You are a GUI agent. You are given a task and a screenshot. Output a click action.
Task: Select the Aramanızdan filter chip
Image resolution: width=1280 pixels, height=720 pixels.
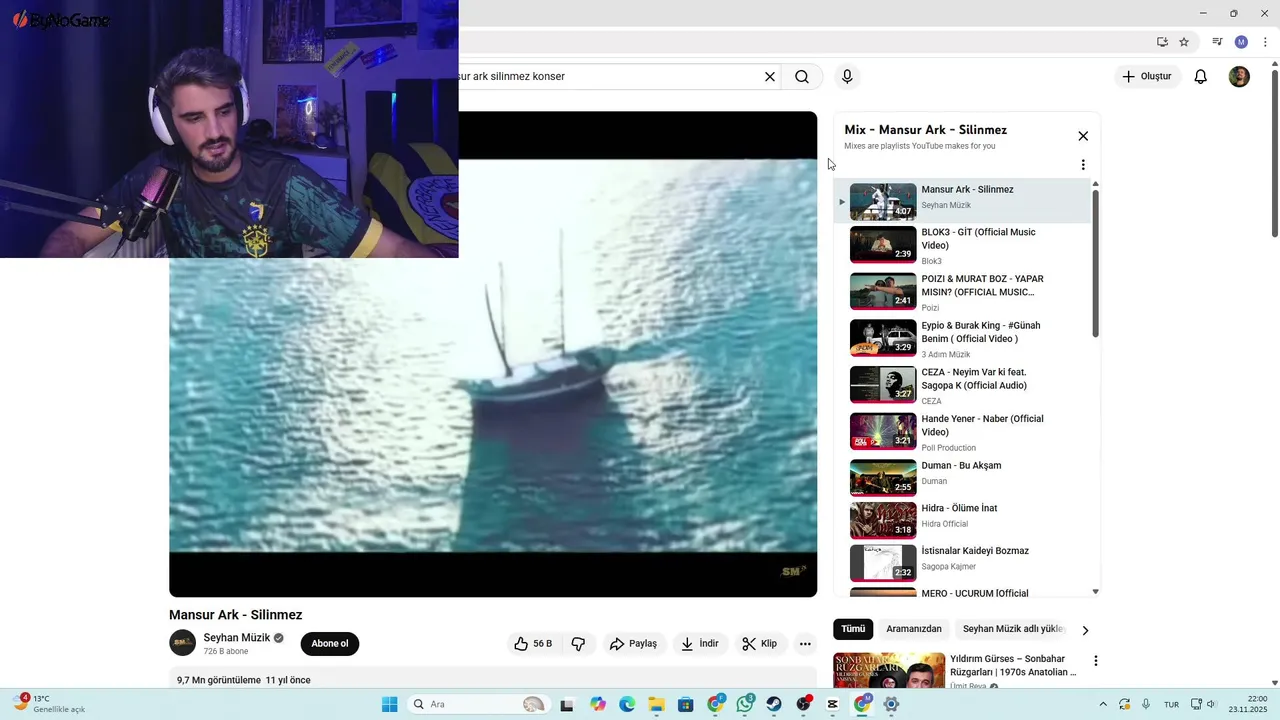(914, 629)
